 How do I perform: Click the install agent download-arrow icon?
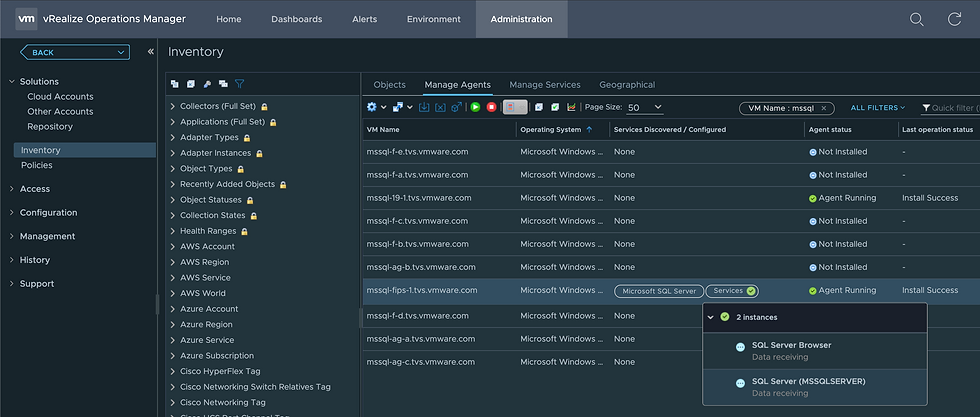tap(424, 107)
